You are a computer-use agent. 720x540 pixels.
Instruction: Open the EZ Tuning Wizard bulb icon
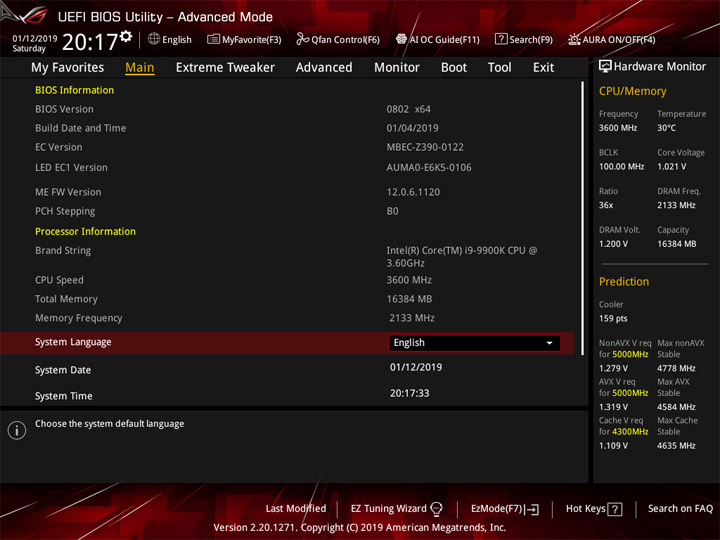436,509
